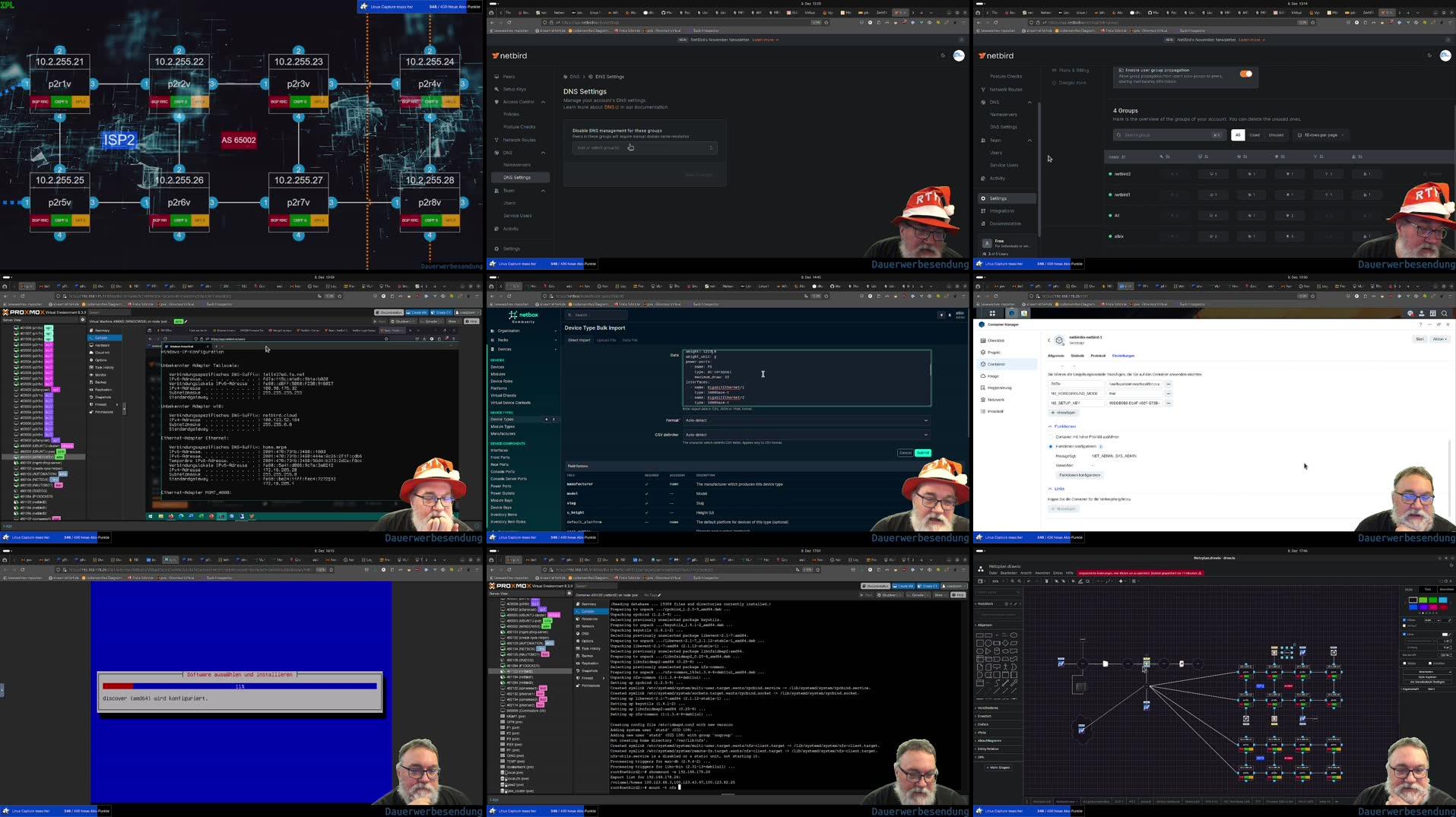Viewport: 1456px width, 817px height.
Task: Click Setup Keys icon in netbird DNS Settings sidebar
Action: 496,89
